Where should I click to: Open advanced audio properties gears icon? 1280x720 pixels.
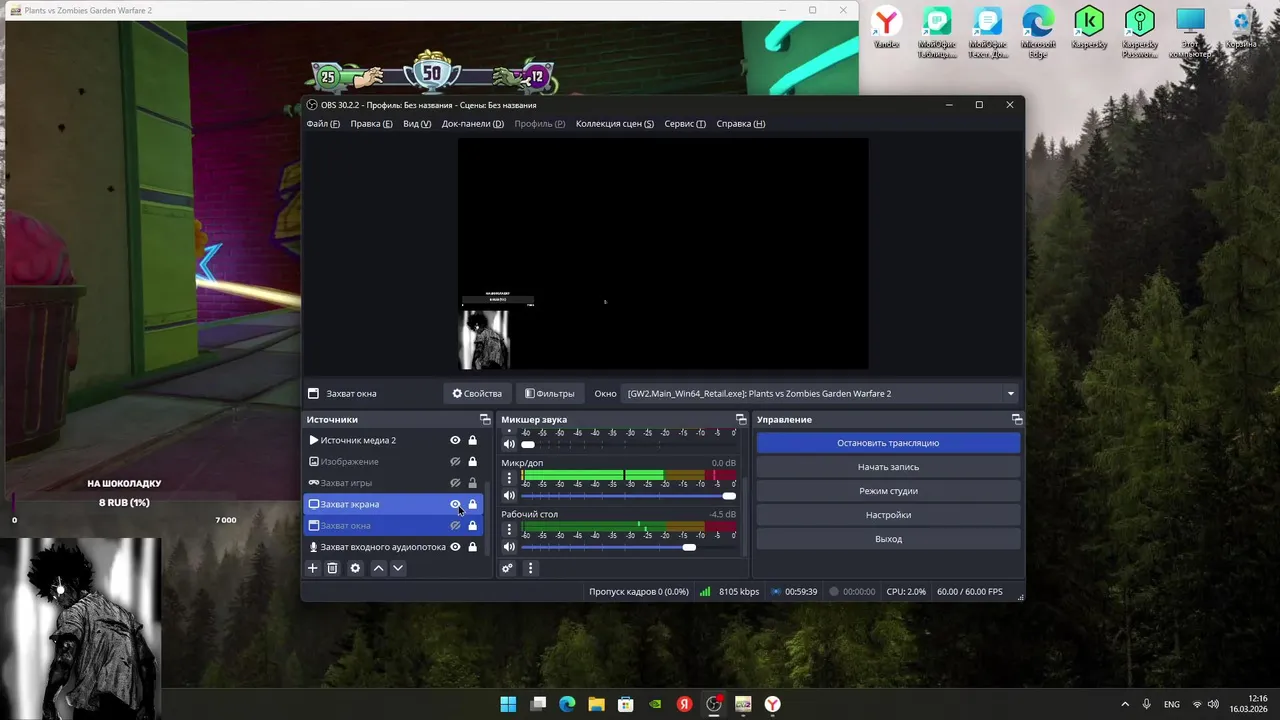coord(507,568)
